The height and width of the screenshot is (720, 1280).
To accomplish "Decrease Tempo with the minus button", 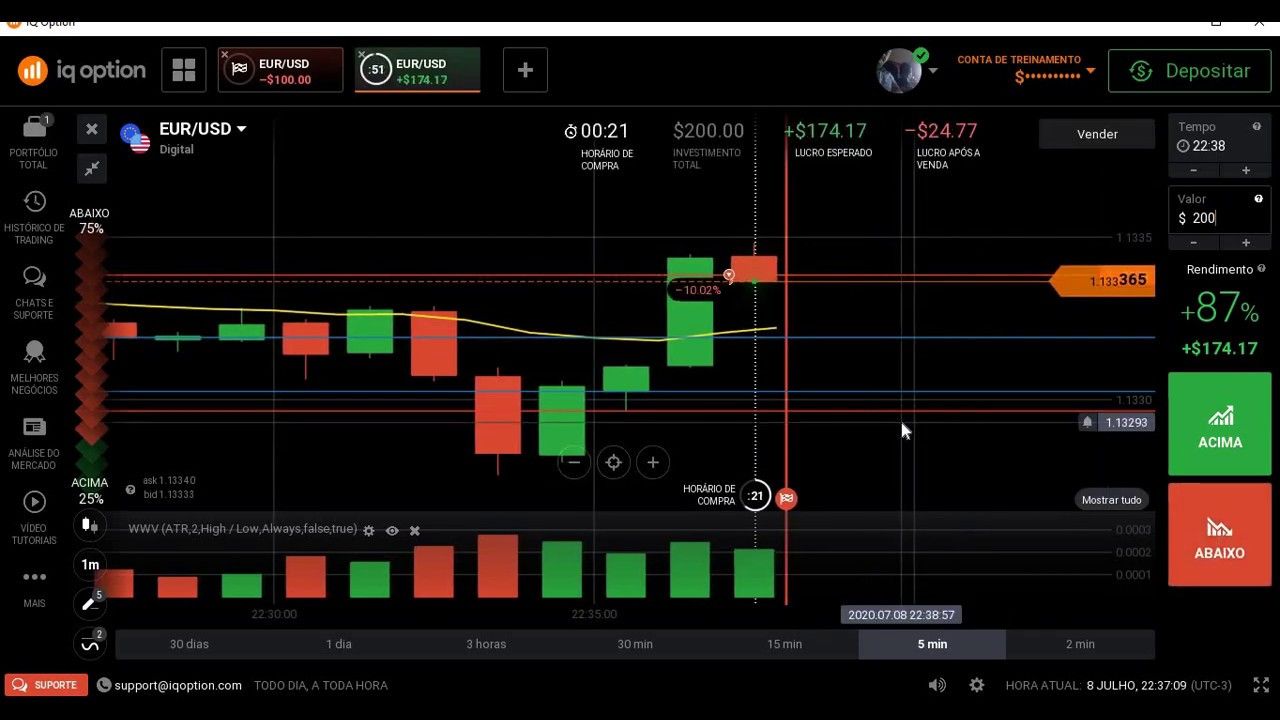I will (1194, 170).
